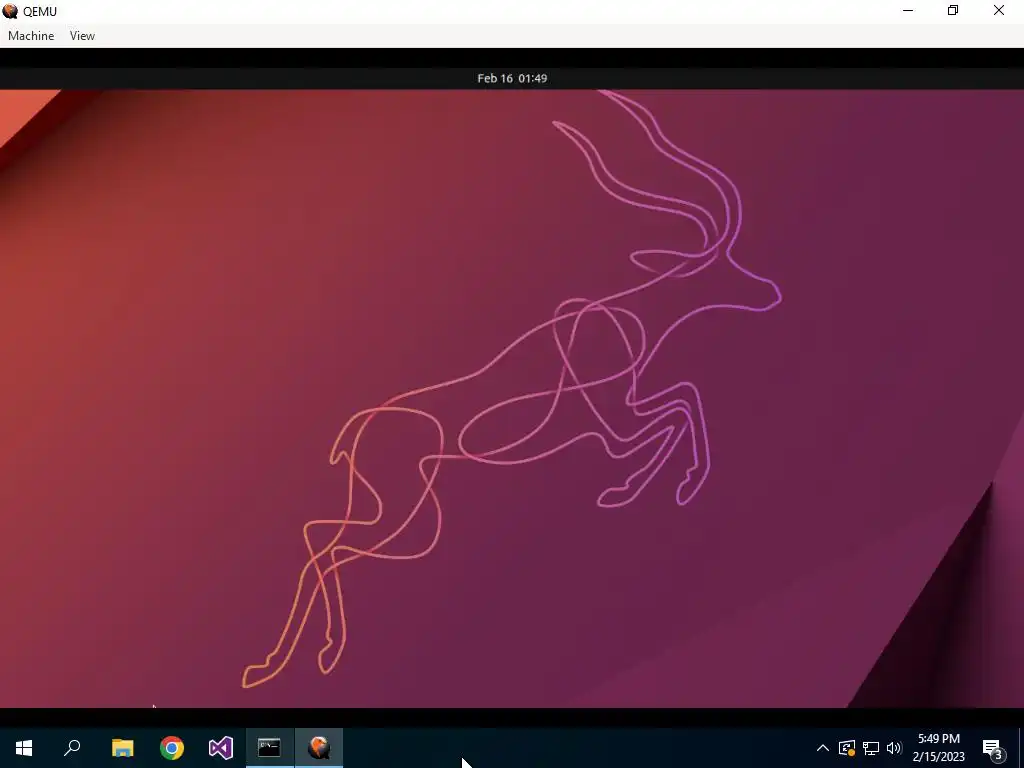Click the Ubuntu clock showing Feb 16 01:49
1024x768 pixels.
click(512, 78)
